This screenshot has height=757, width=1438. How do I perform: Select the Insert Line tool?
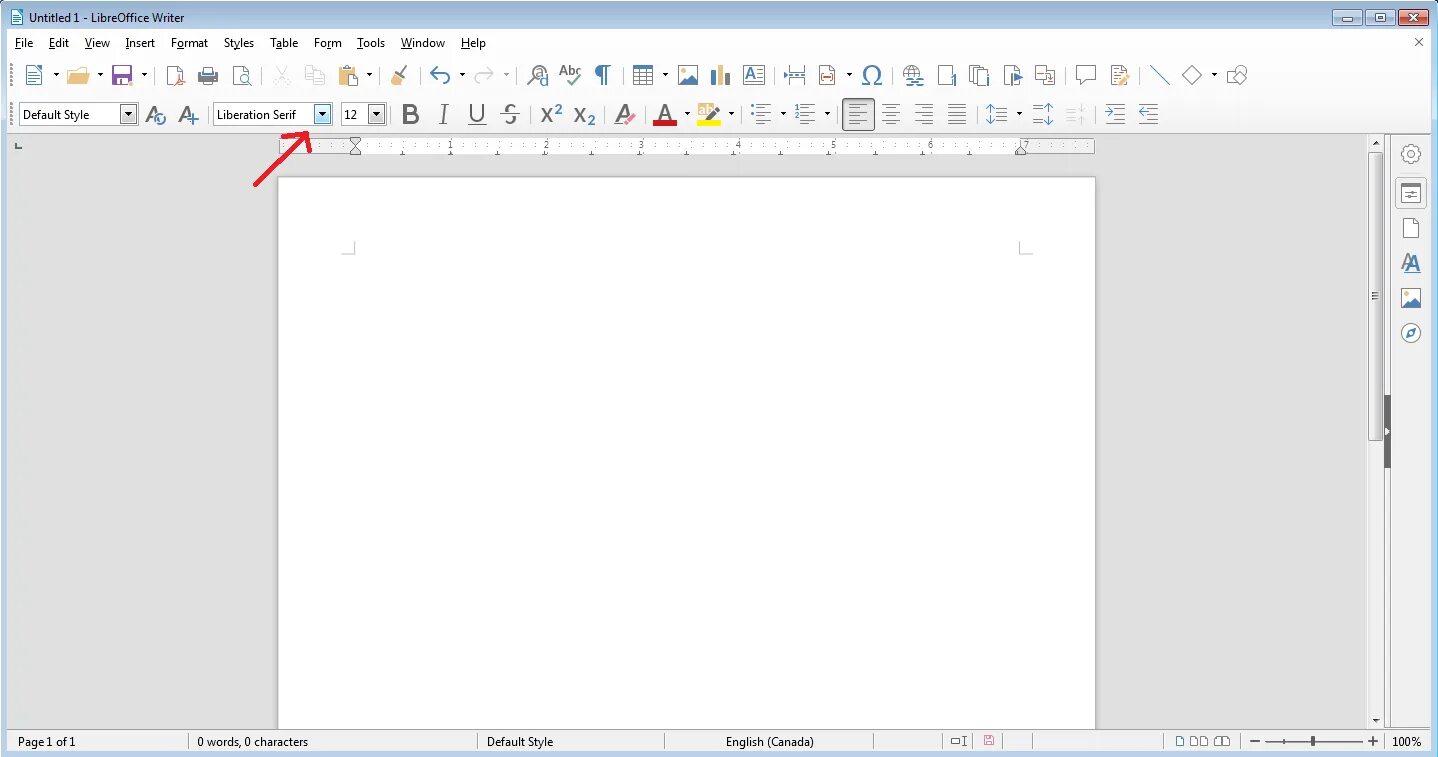coord(1159,75)
